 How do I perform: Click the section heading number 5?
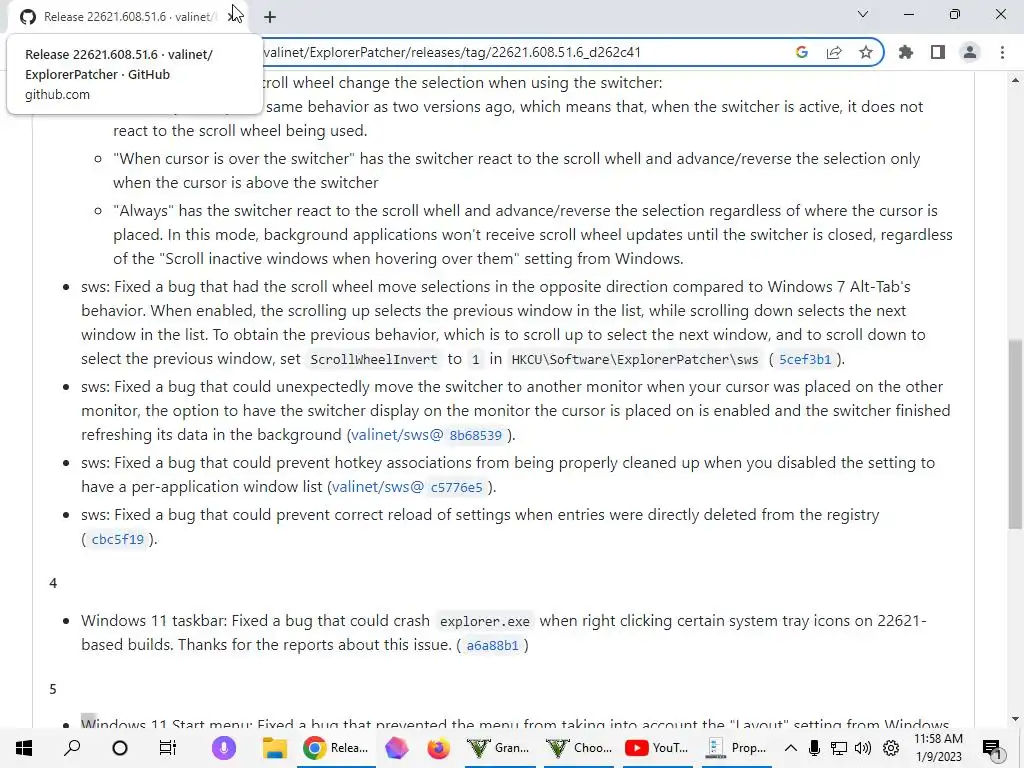[x=53, y=690]
